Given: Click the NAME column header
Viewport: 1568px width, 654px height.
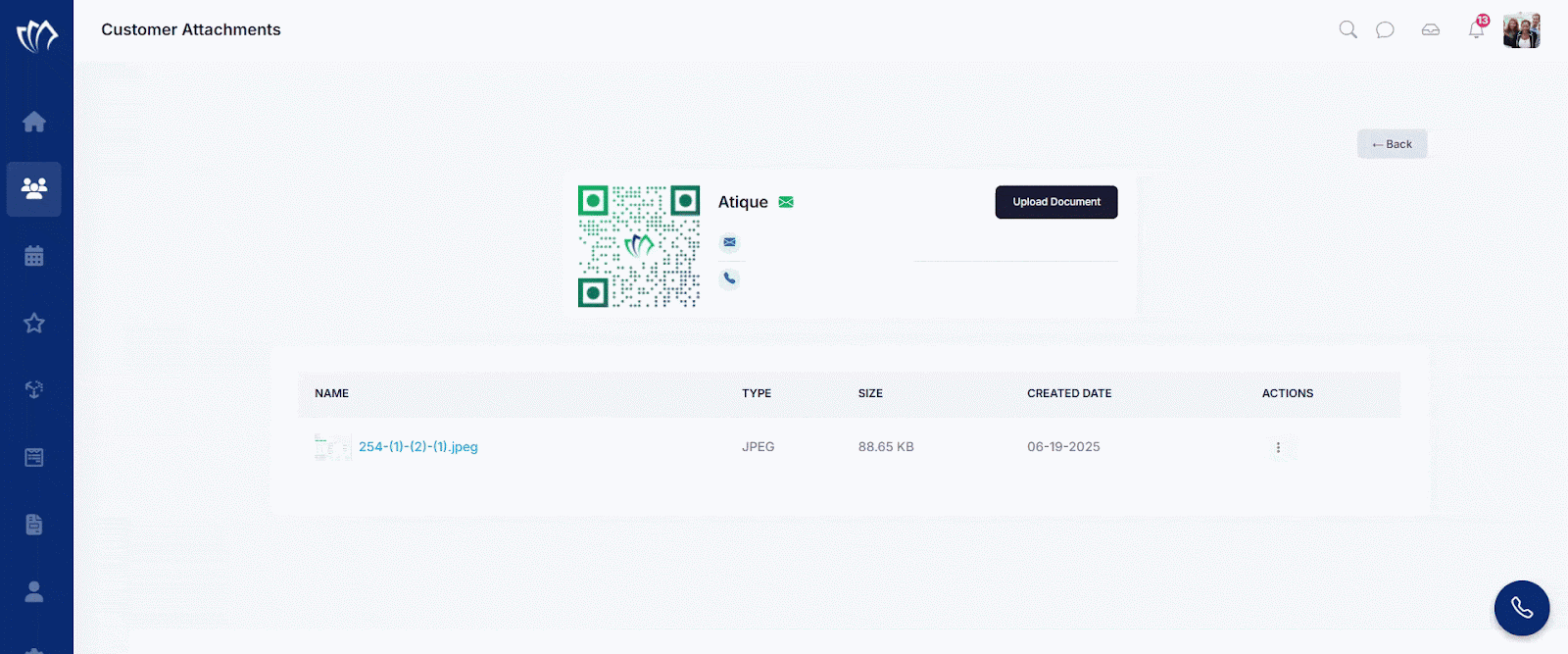Looking at the screenshot, I should (332, 393).
